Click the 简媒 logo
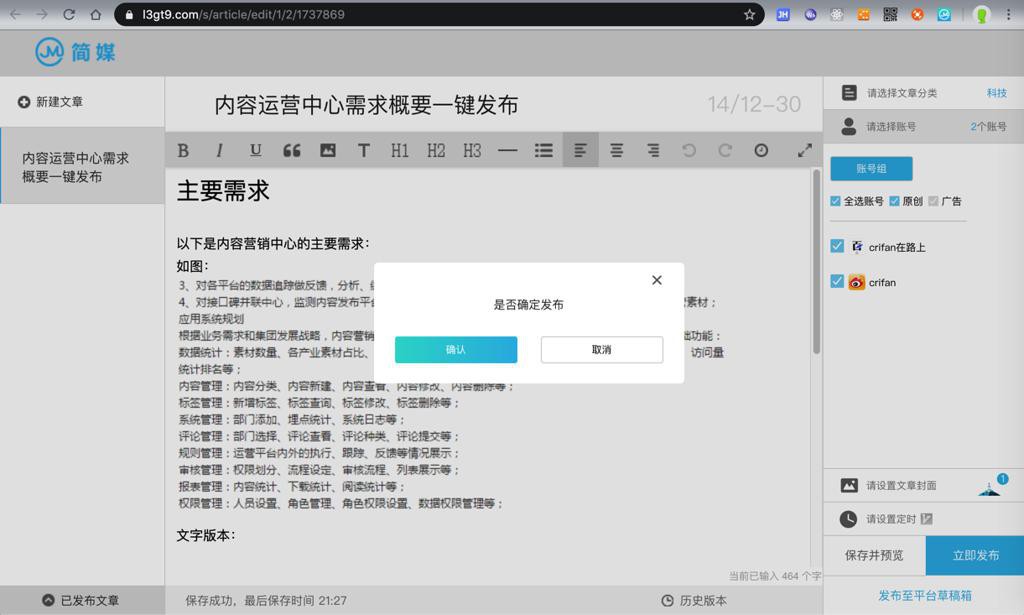The width and height of the screenshot is (1024, 615). coord(75,52)
